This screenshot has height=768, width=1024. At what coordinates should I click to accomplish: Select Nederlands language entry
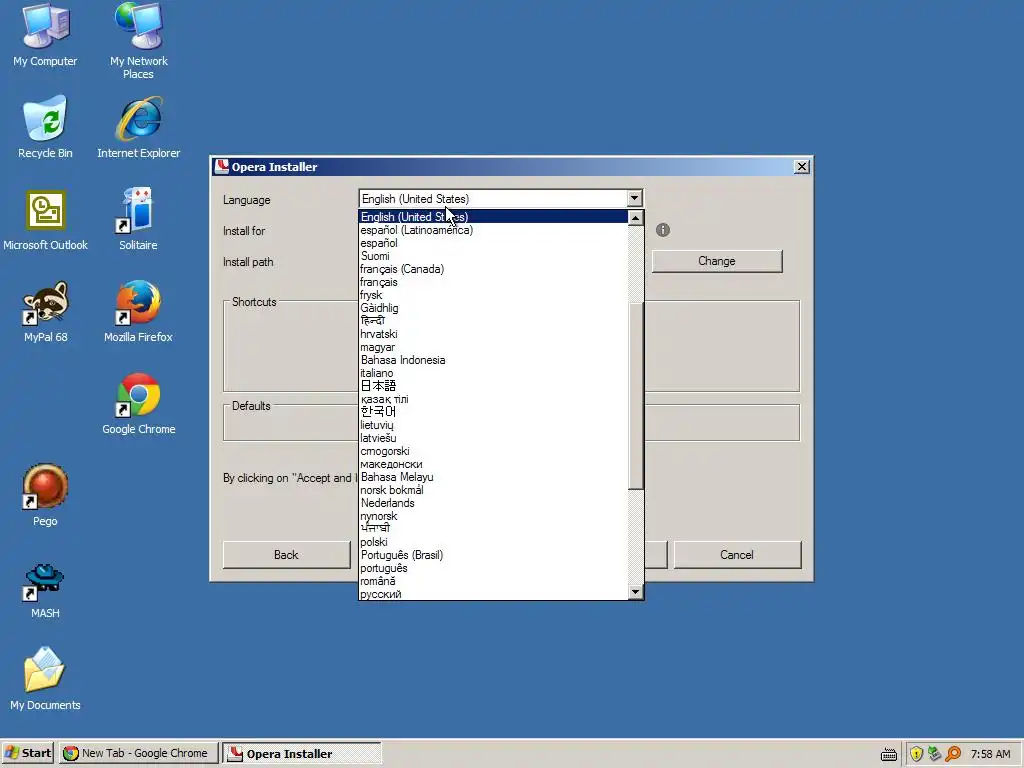[493, 503]
